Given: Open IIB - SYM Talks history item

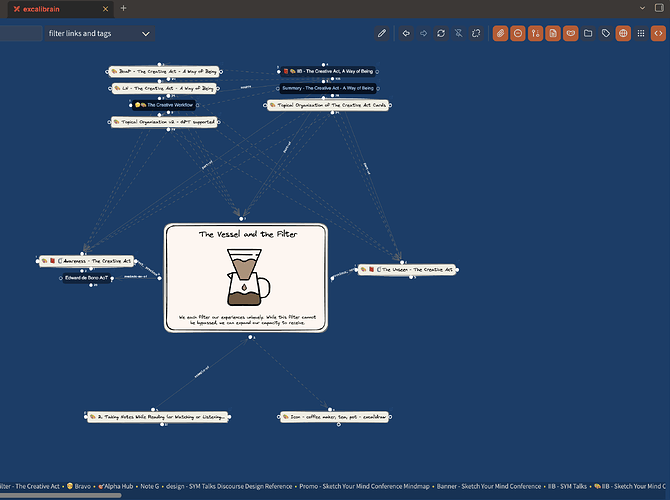Looking at the screenshot, I should 567,486.
